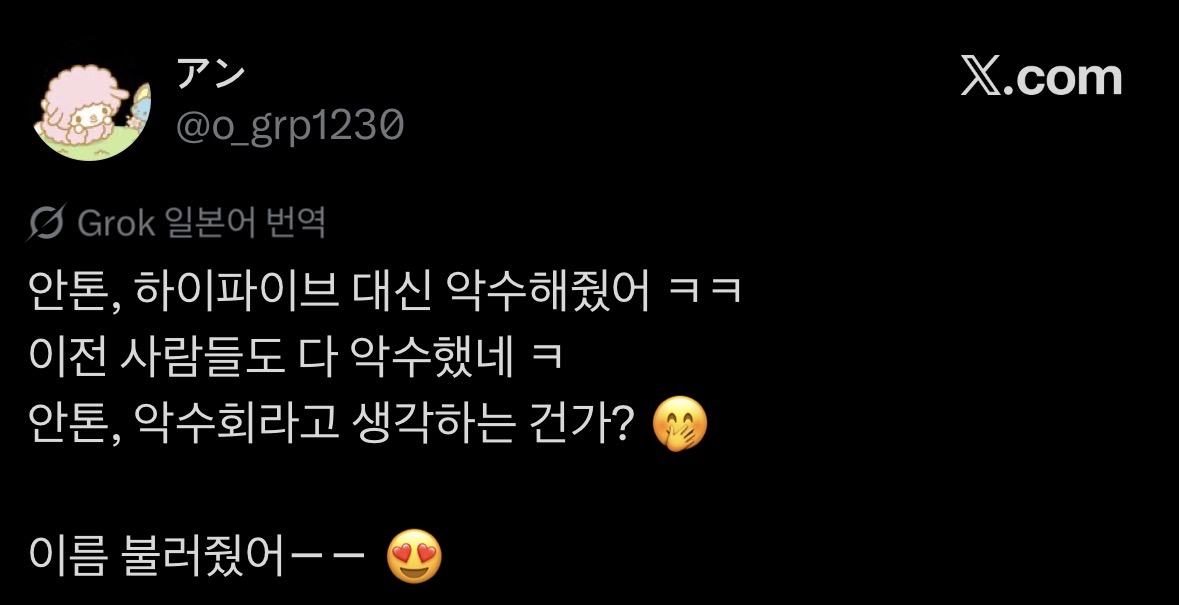1179x605 pixels.
Task: Click the line 이름 불러줬어ㅡㅡ
Action: click(x=197, y=558)
